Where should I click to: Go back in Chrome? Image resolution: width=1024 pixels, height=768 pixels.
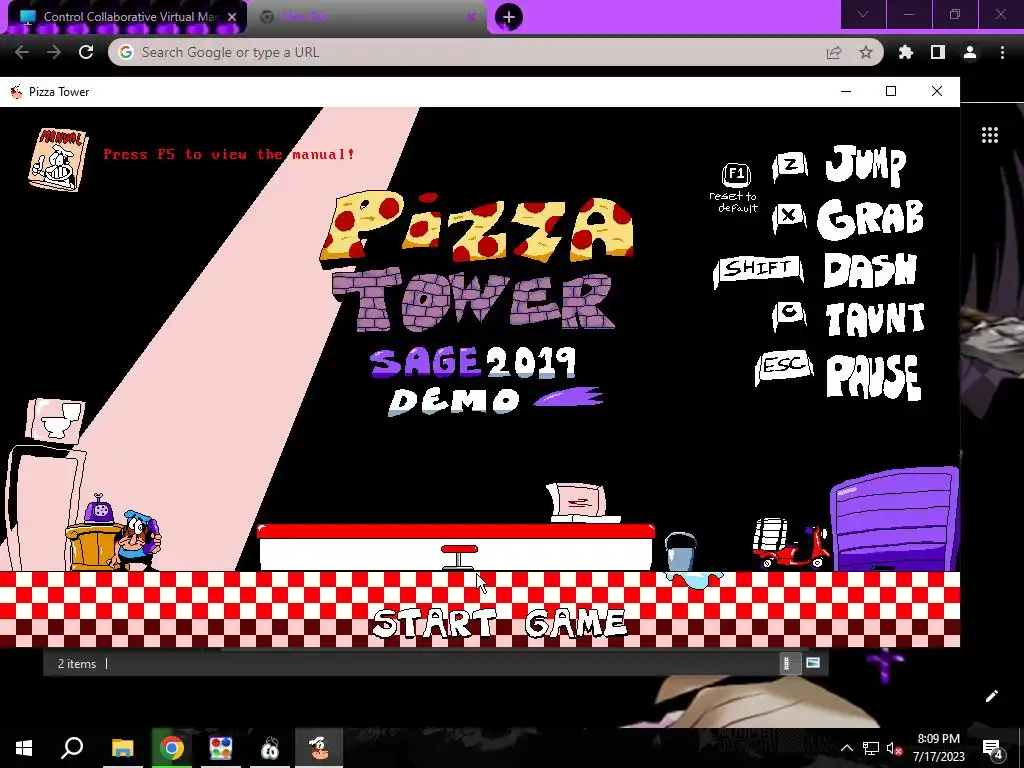pyautogui.click(x=22, y=52)
